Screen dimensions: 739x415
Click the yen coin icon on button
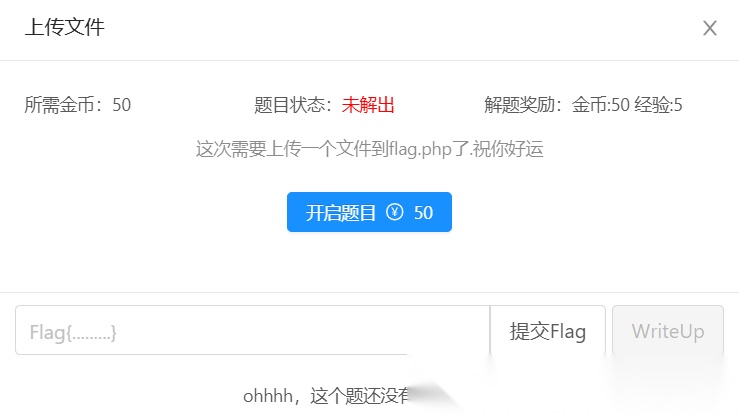pyautogui.click(x=394, y=212)
